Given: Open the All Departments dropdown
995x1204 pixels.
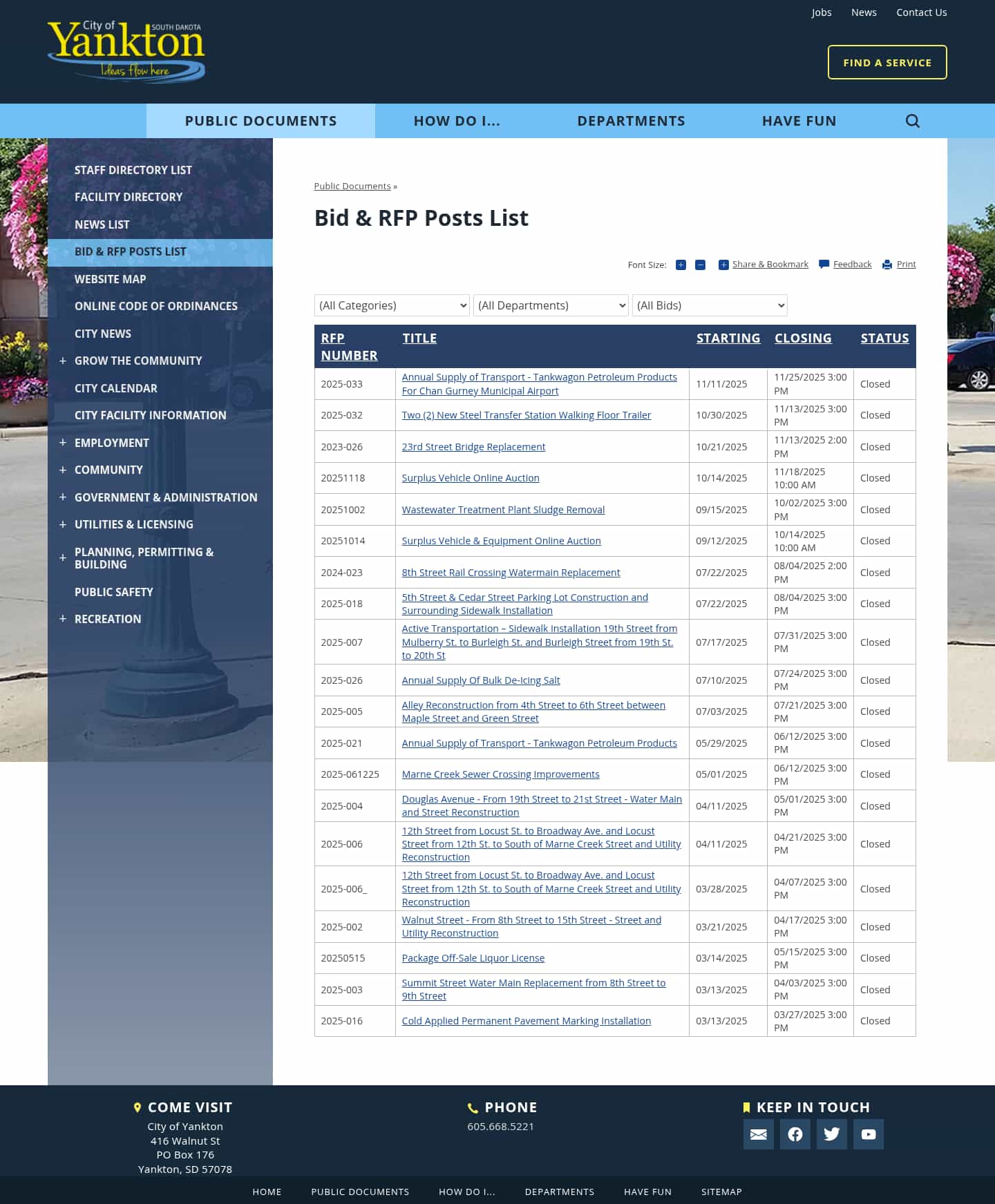Looking at the screenshot, I should coord(551,305).
